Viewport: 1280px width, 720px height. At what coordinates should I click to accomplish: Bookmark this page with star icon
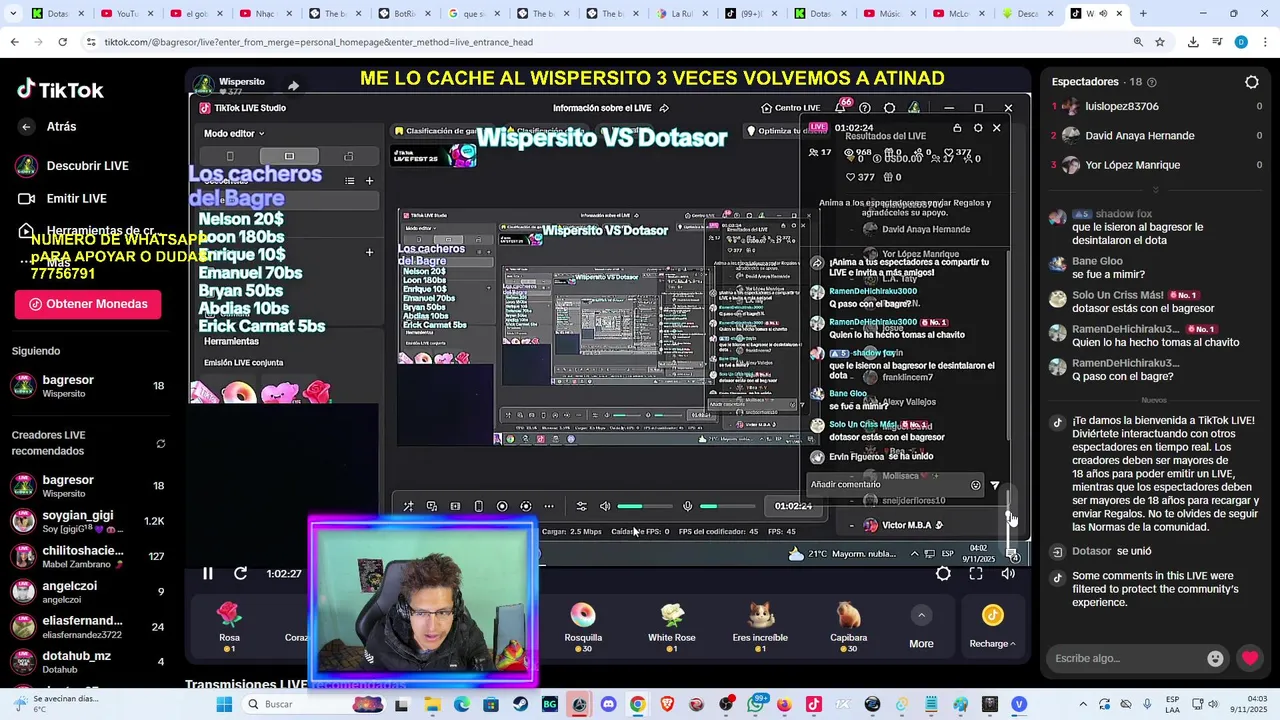pyautogui.click(x=1160, y=42)
